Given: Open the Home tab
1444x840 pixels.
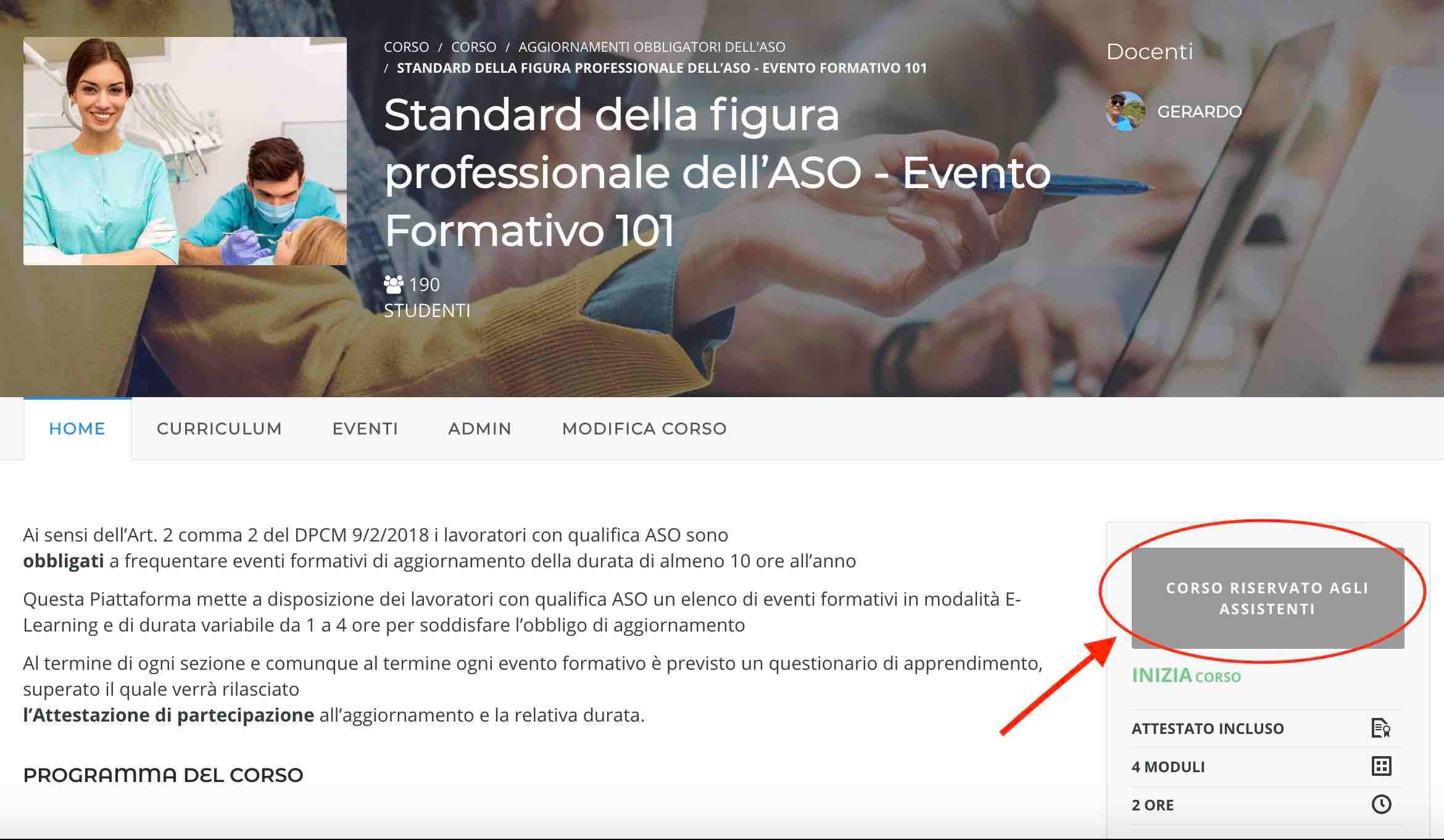Looking at the screenshot, I should click(77, 429).
